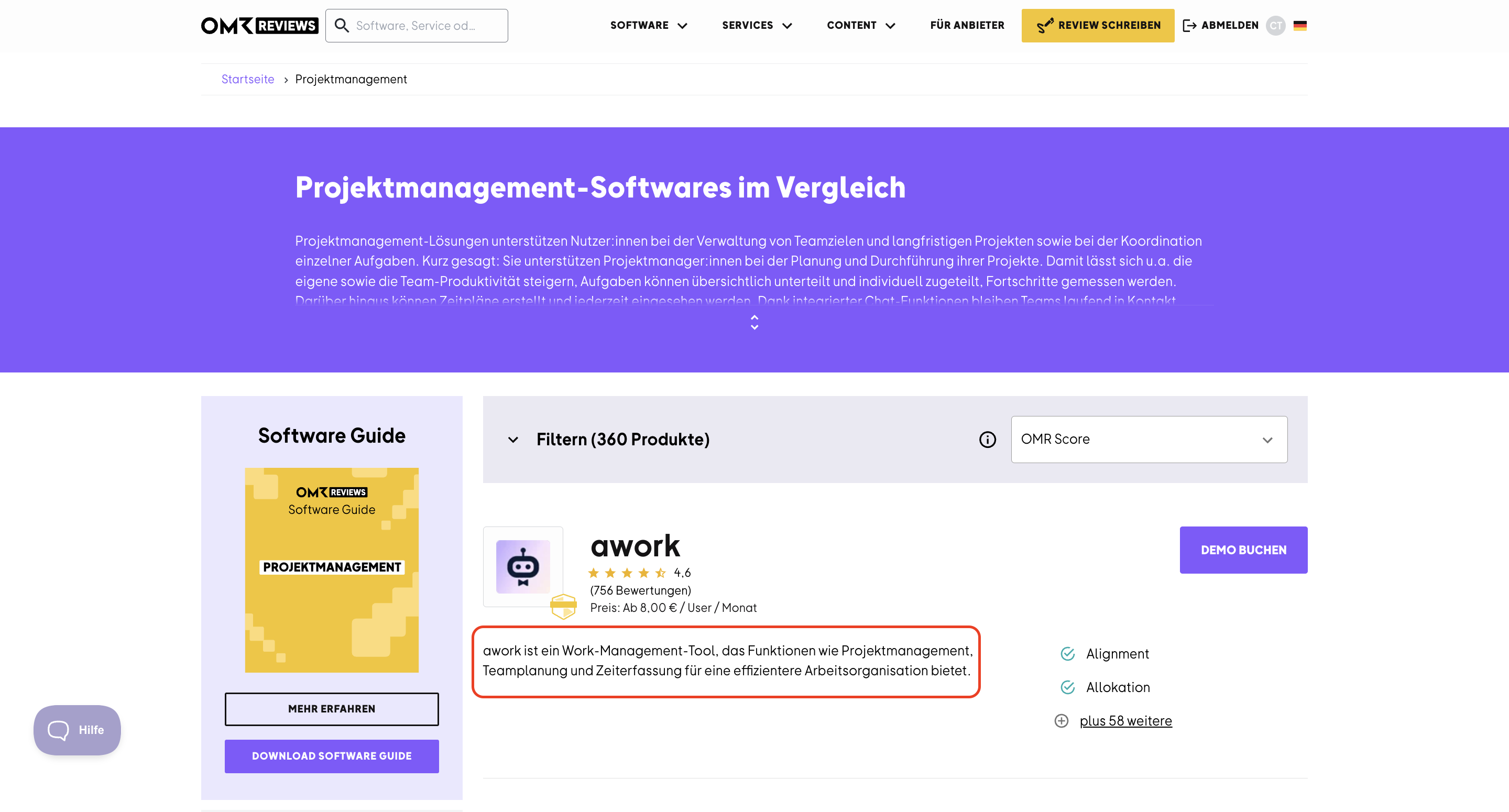Screen dimensions: 1509x812
Task: Click the yellow badge on awork logo
Action: click(x=564, y=606)
